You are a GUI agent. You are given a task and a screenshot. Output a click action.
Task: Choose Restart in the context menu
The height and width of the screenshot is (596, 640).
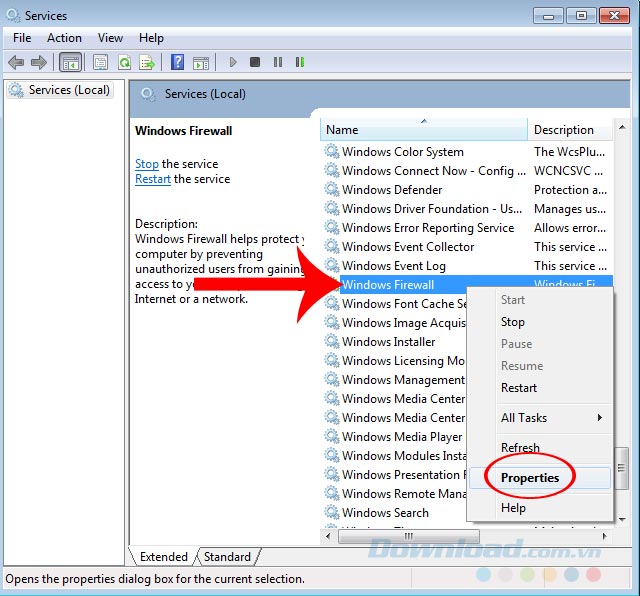540,388
